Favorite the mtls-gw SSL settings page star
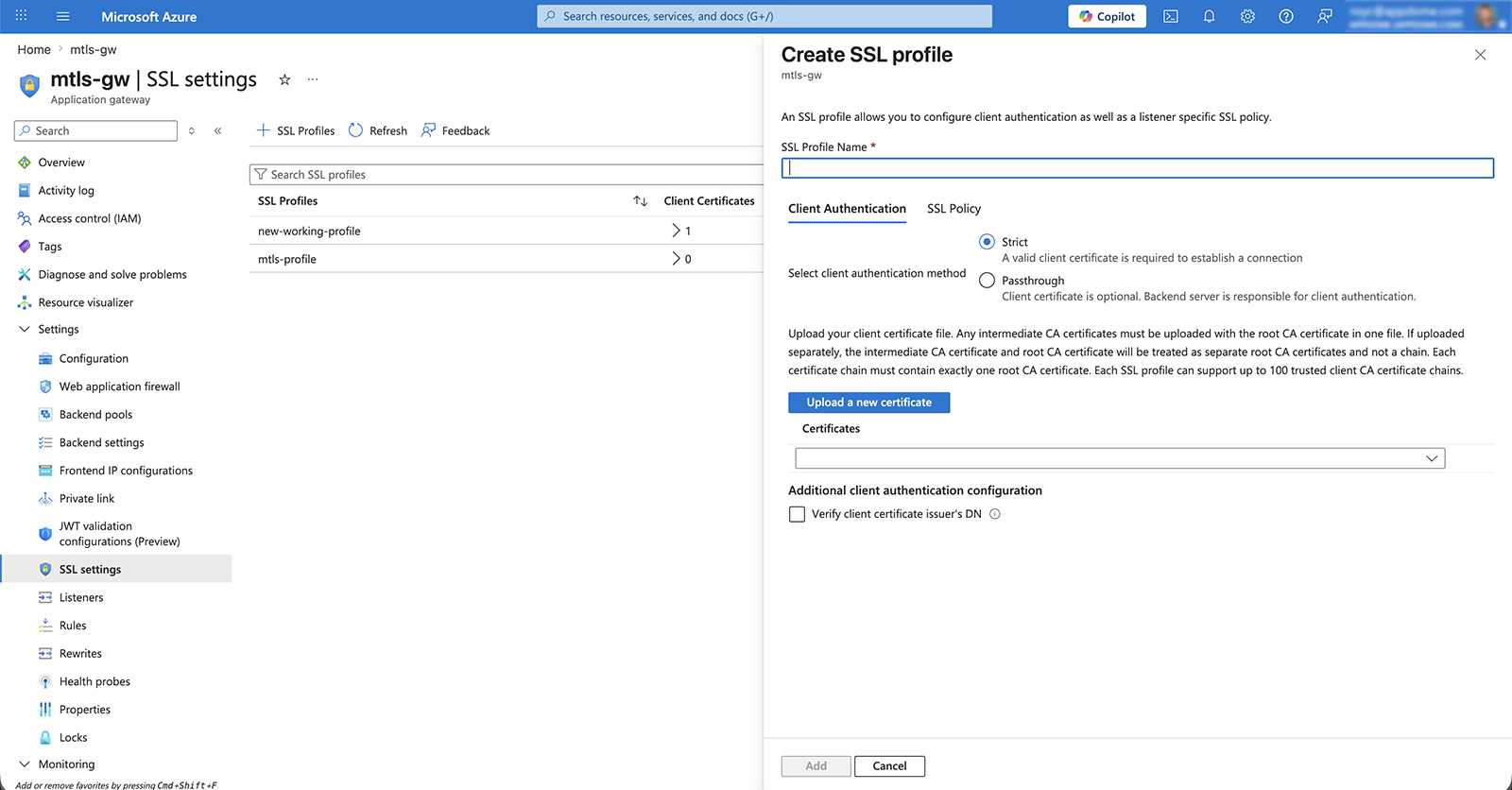1512x790 pixels. tap(284, 79)
